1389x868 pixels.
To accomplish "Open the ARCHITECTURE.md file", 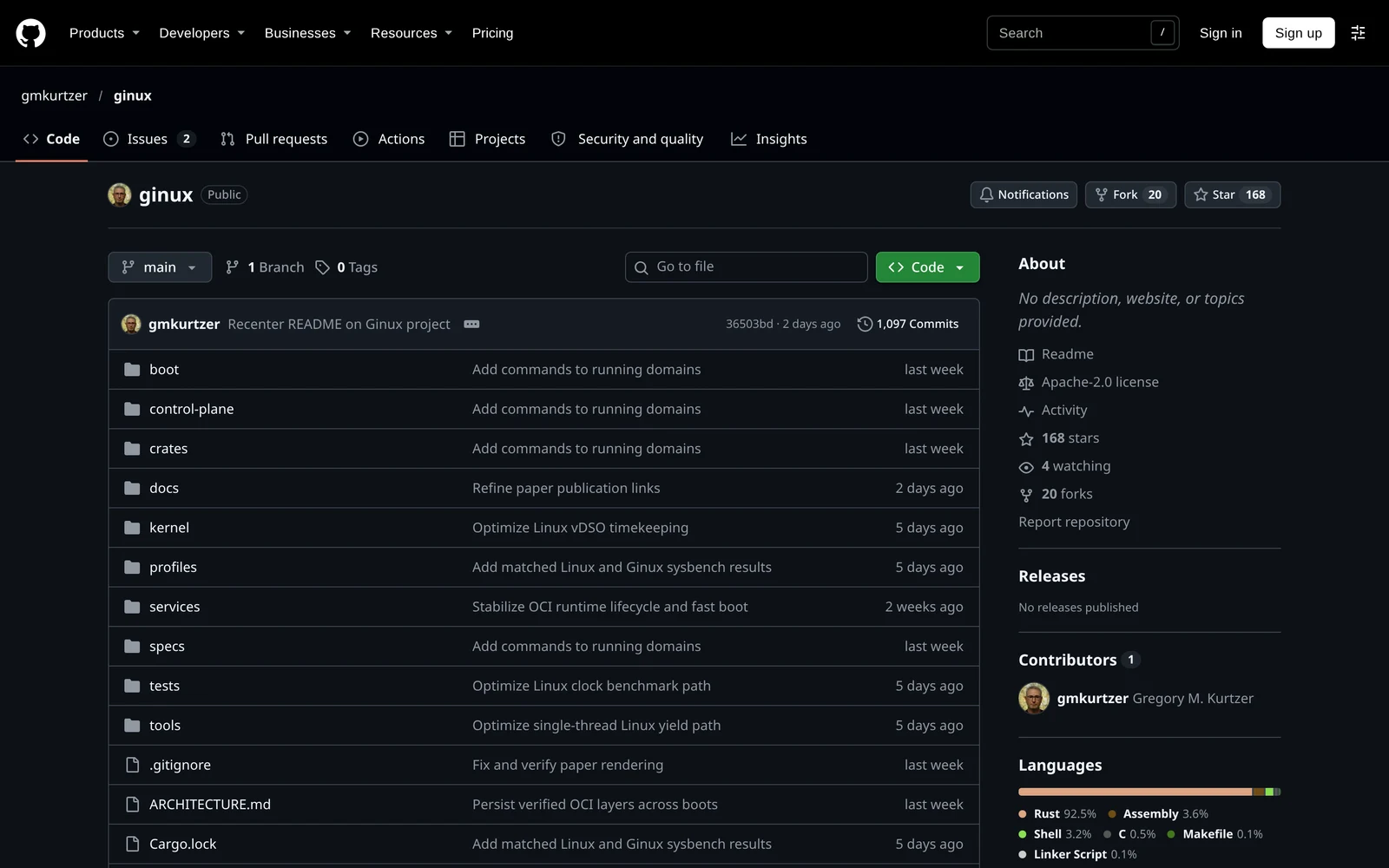I will click(210, 805).
